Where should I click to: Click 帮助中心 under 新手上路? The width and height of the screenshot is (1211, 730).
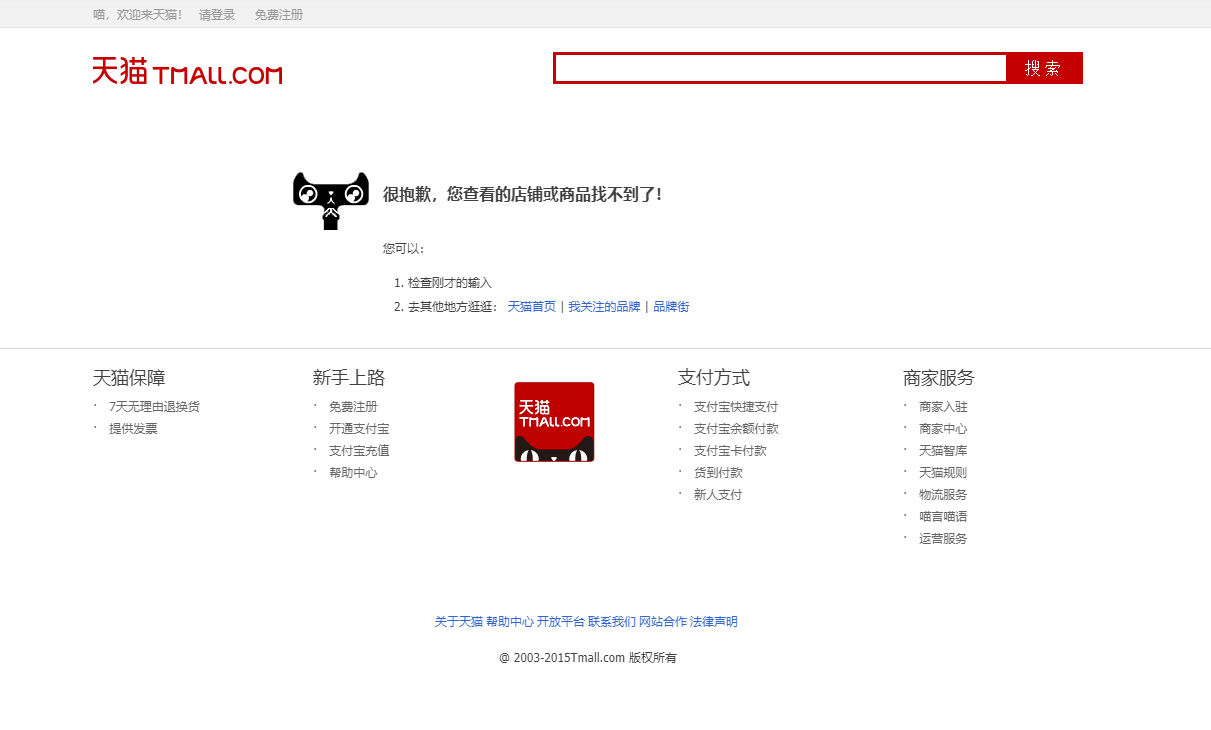coord(353,473)
